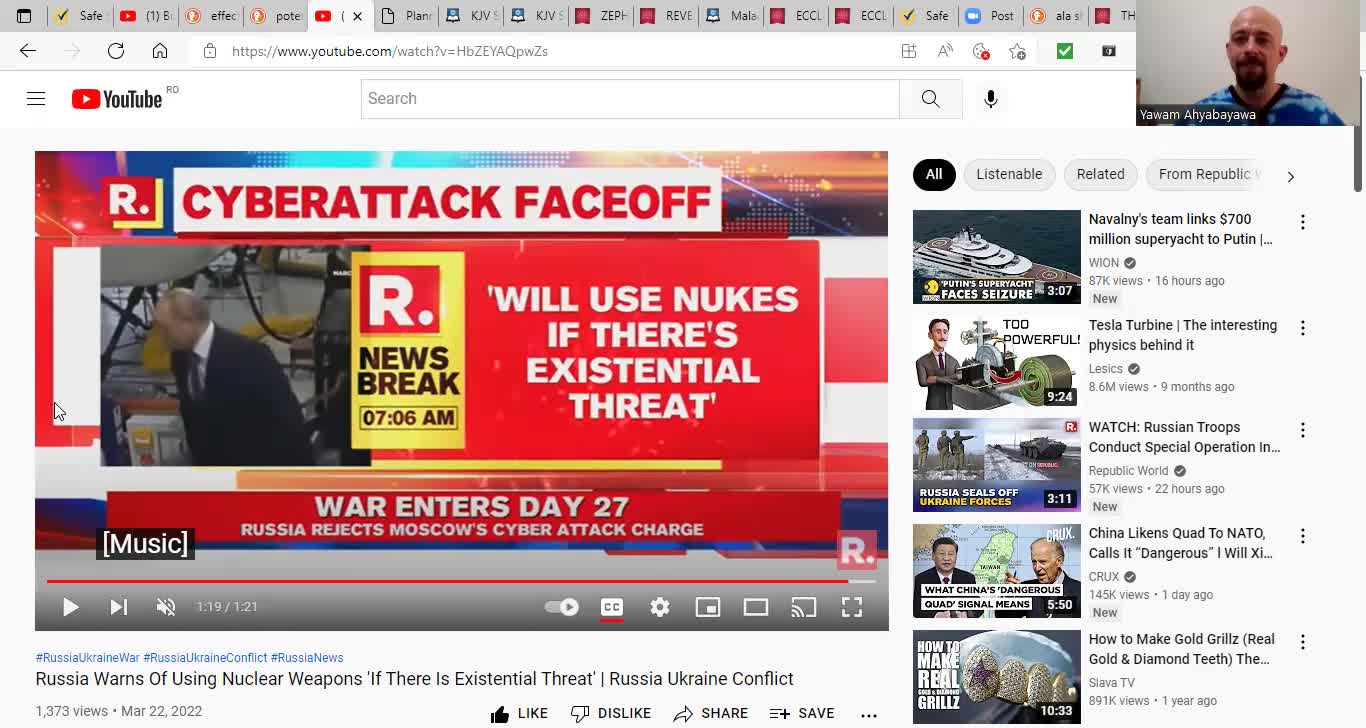Viewport: 1366px width, 728px height.
Task: Open video settings gear
Action: coord(659,607)
